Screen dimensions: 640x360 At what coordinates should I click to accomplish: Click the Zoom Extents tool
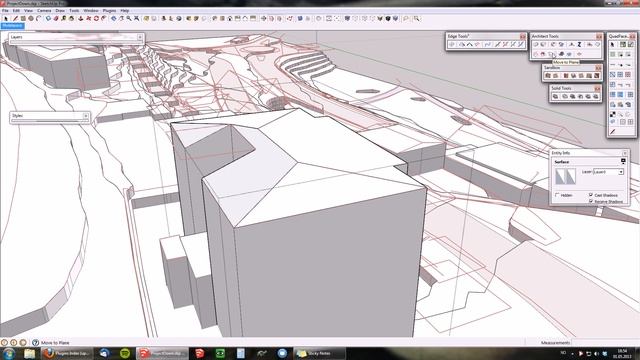136,18
